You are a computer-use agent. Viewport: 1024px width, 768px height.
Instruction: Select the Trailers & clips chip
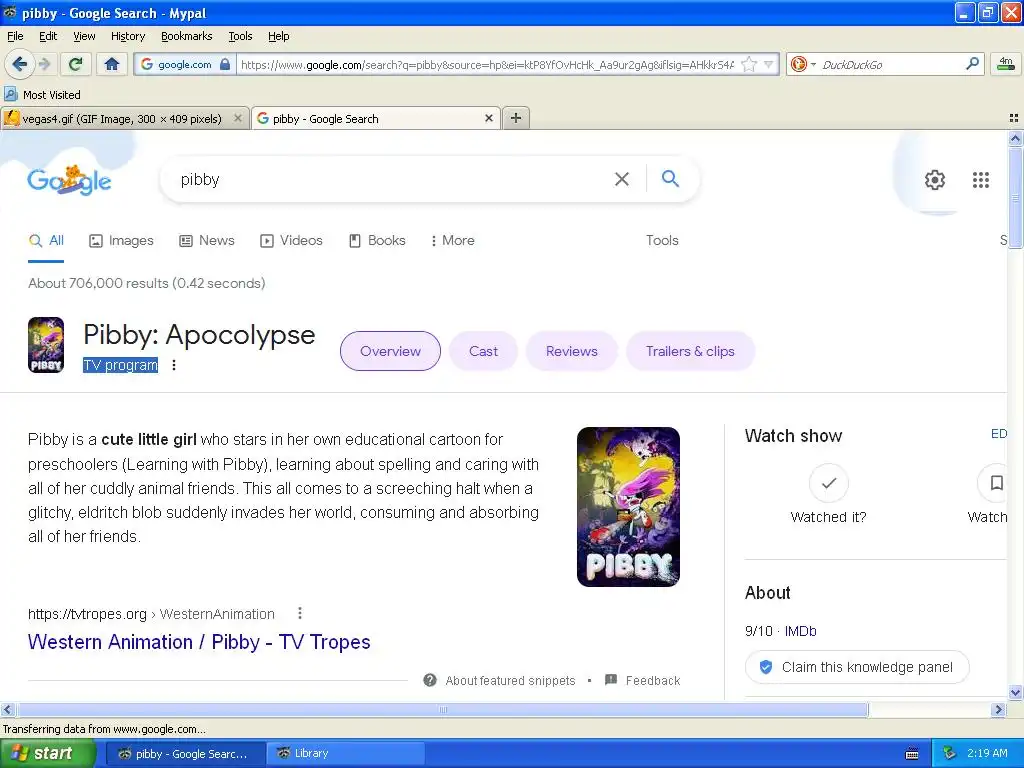[x=690, y=351]
